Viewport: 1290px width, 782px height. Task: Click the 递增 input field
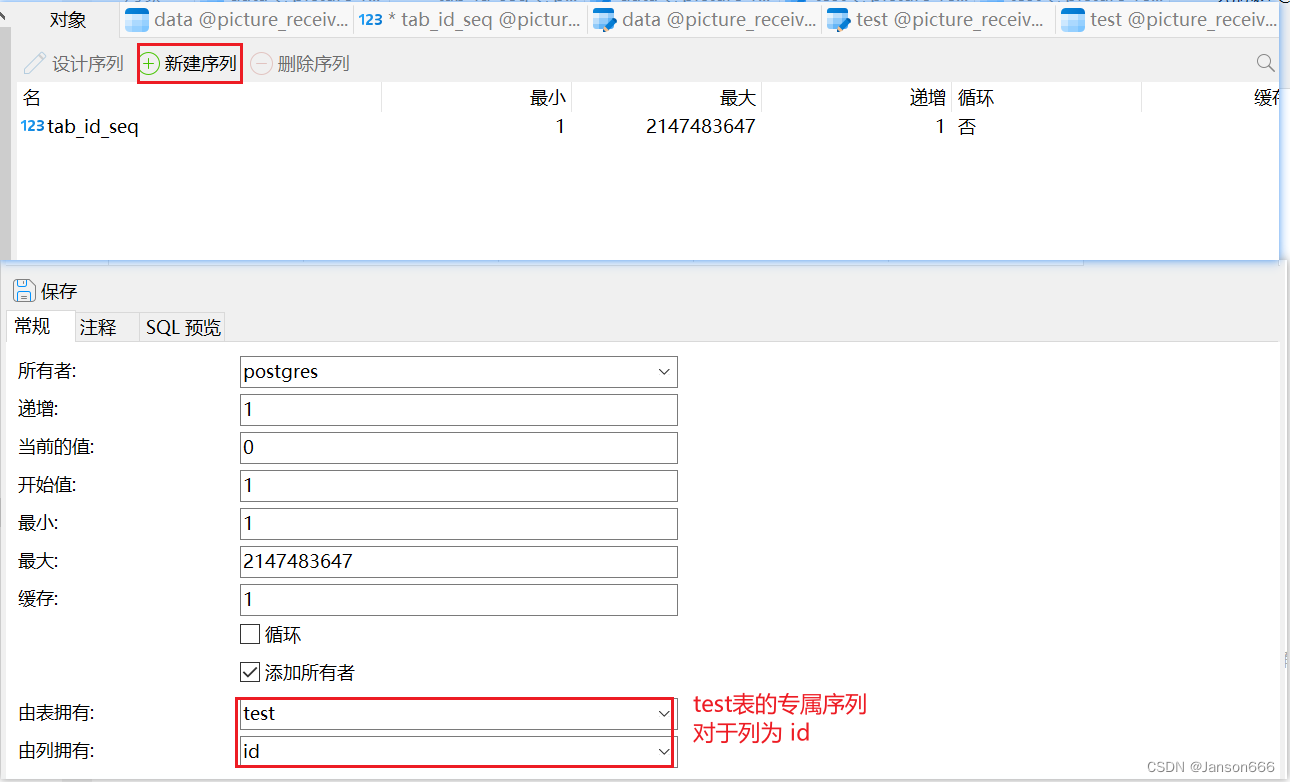pos(459,410)
